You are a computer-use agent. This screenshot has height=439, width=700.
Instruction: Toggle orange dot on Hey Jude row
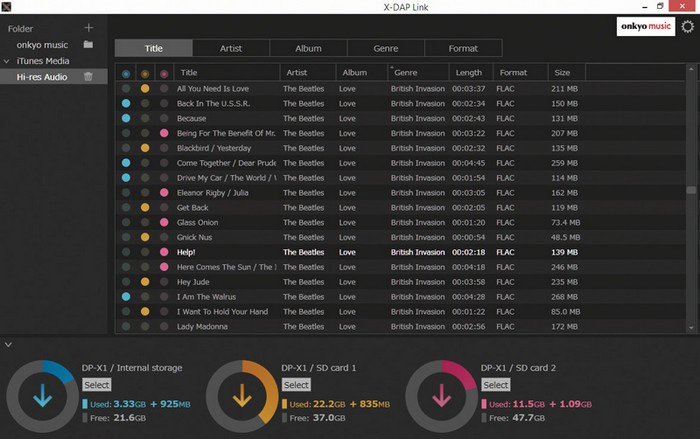(x=145, y=282)
